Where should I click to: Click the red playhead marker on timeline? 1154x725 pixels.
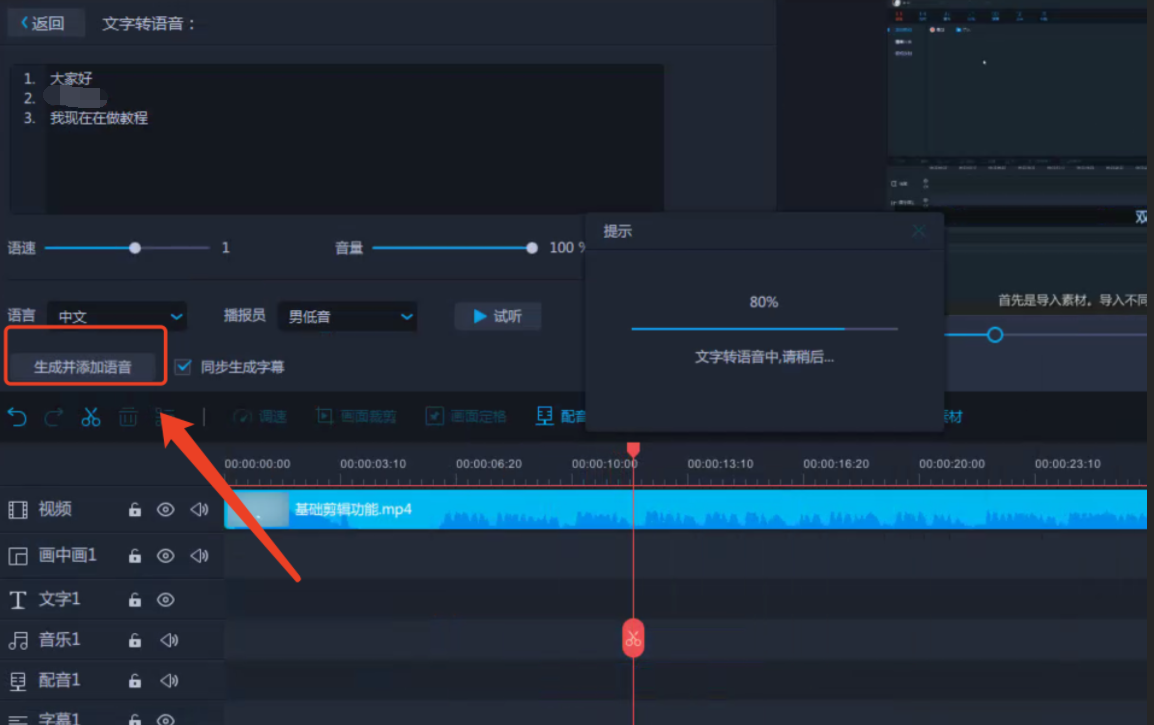click(x=633, y=449)
